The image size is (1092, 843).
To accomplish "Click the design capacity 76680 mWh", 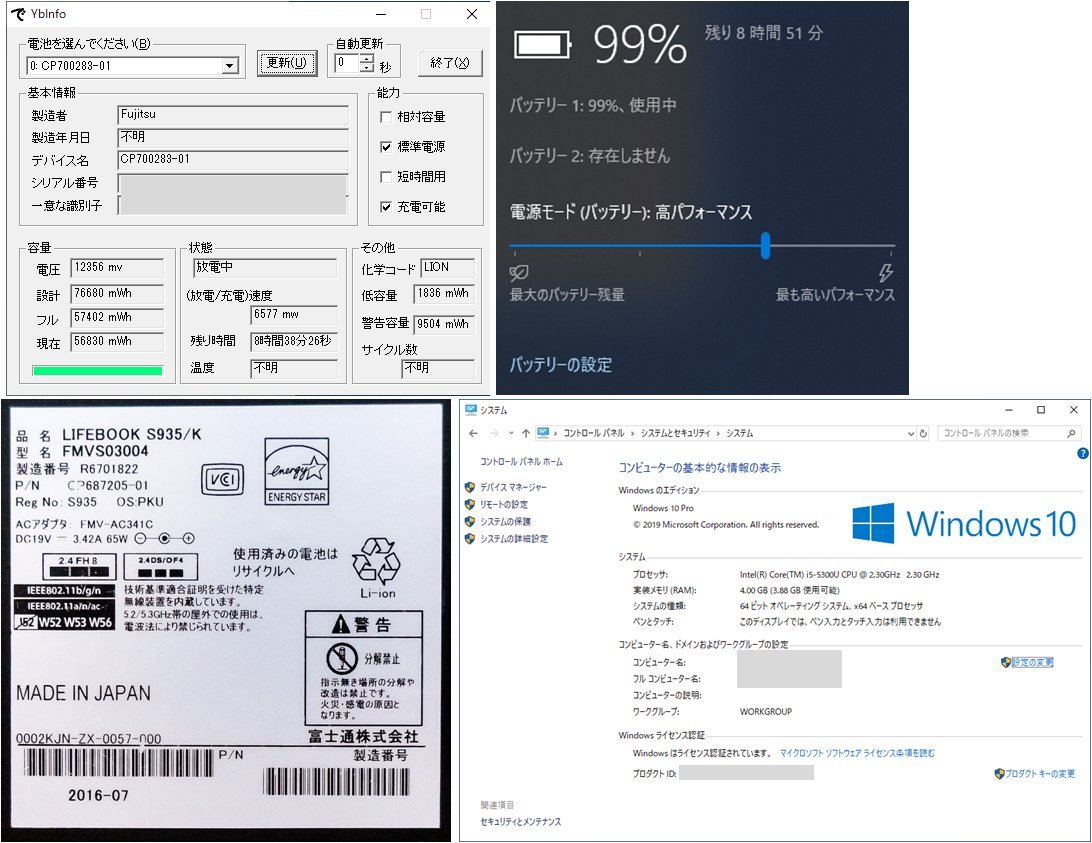I will (117, 293).
